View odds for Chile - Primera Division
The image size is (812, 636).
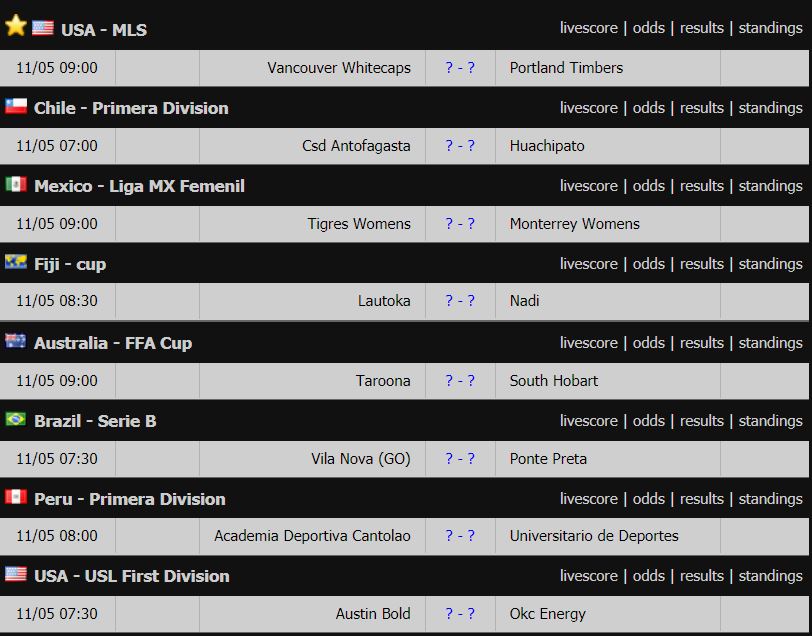tap(648, 108)
